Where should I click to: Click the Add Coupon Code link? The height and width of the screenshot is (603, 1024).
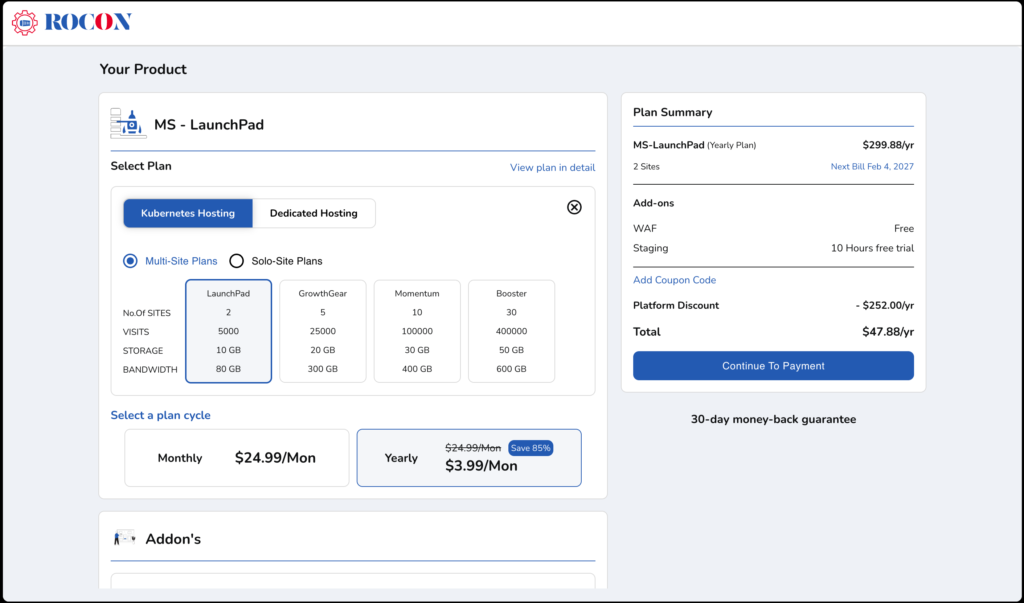tap(674, 280)
